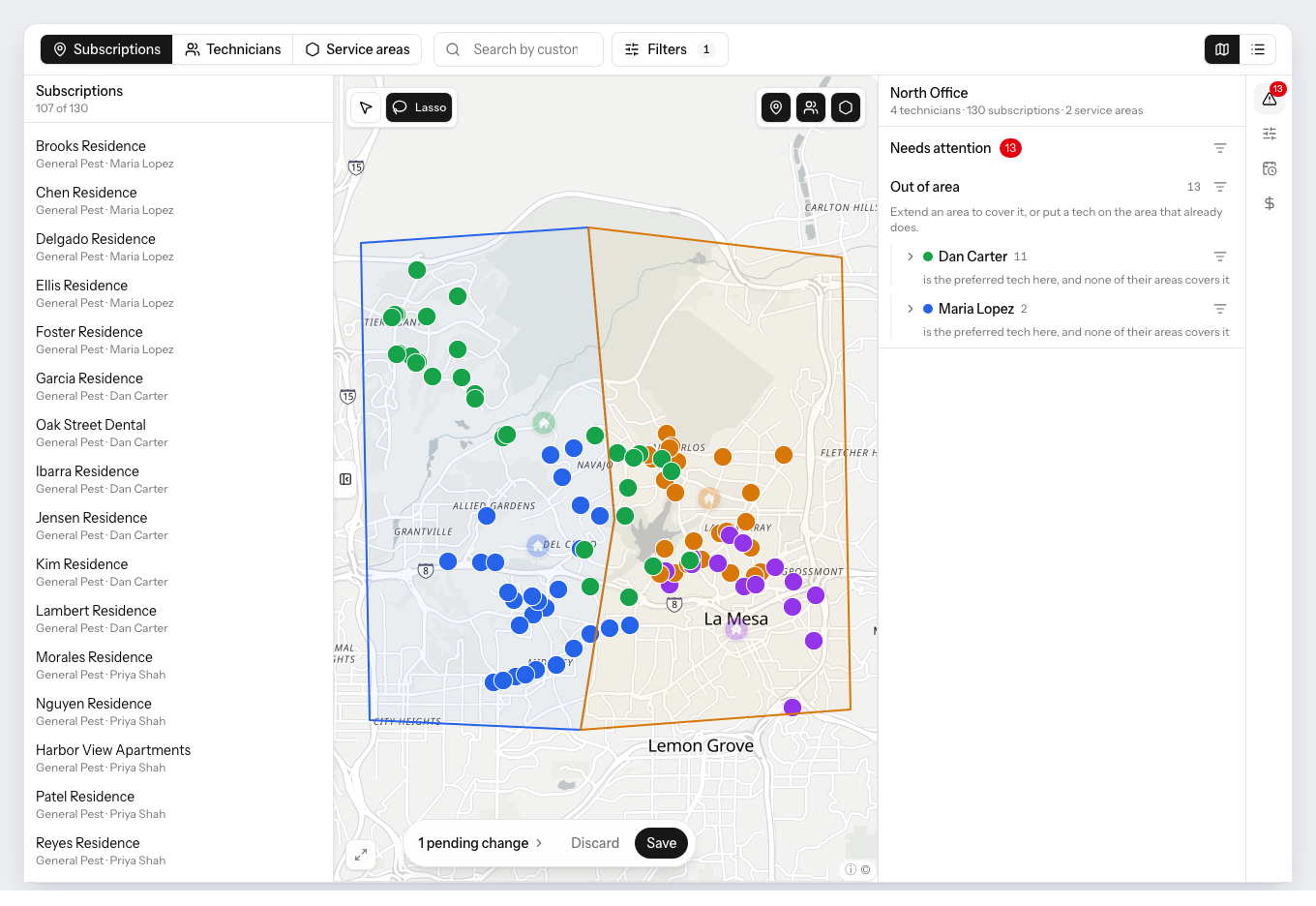Click the green technician home marker
The height and width of the screenshot is (906, 1316).
tap(544, 423)
